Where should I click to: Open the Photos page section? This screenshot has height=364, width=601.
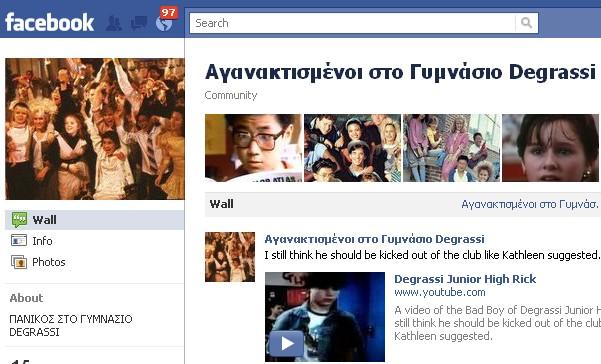[x=49, y=262]
